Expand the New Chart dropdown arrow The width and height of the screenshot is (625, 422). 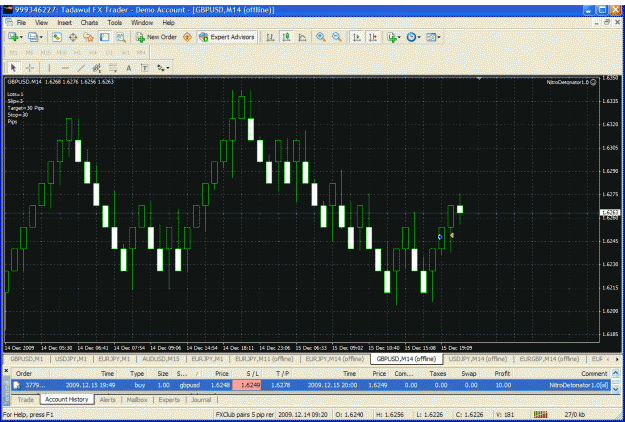[x=21, y=37]
